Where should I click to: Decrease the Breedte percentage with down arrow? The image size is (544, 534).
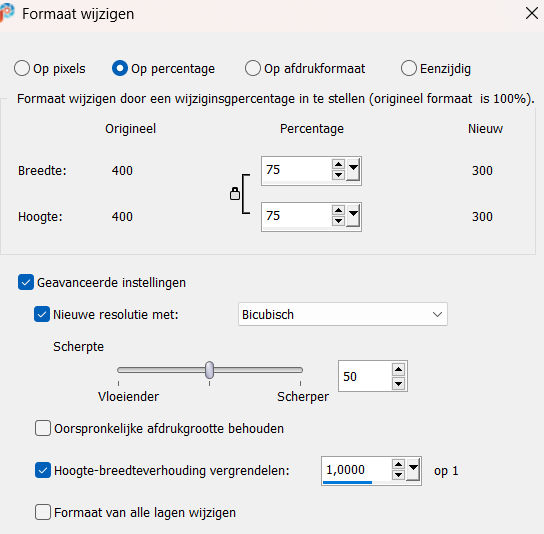click(338, 175)
